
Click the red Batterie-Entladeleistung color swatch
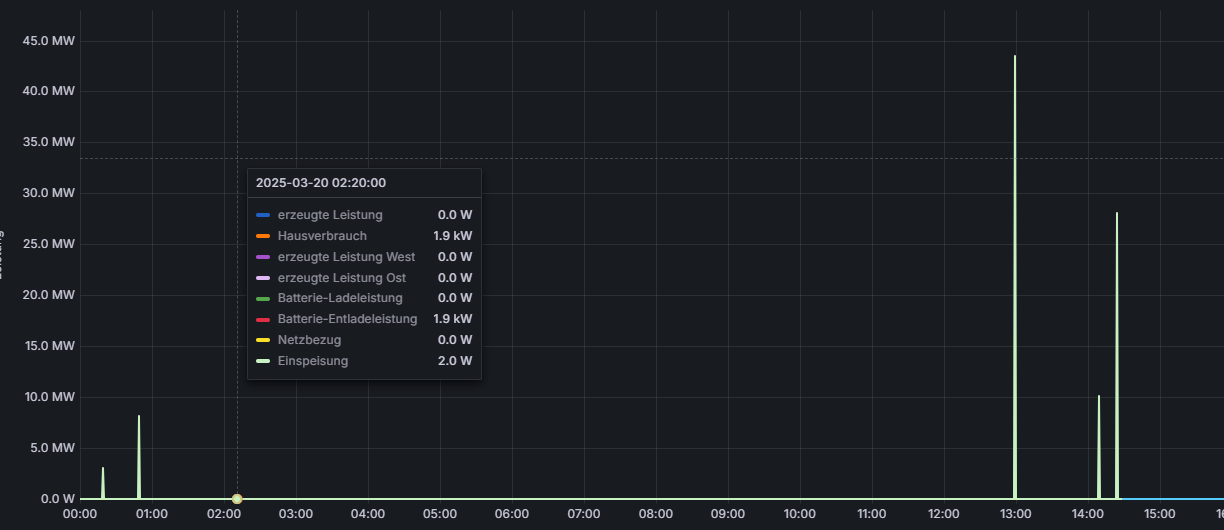(263, 319)
